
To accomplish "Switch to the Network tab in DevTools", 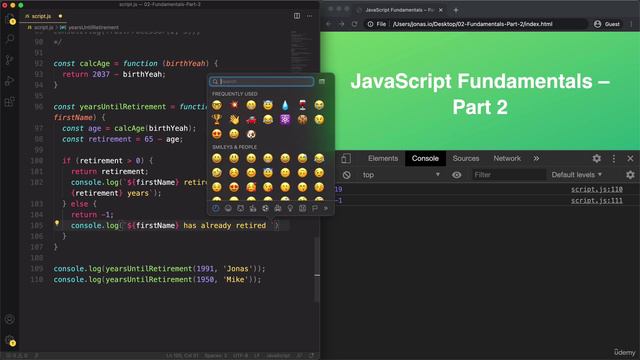I will tap(507, 158).
